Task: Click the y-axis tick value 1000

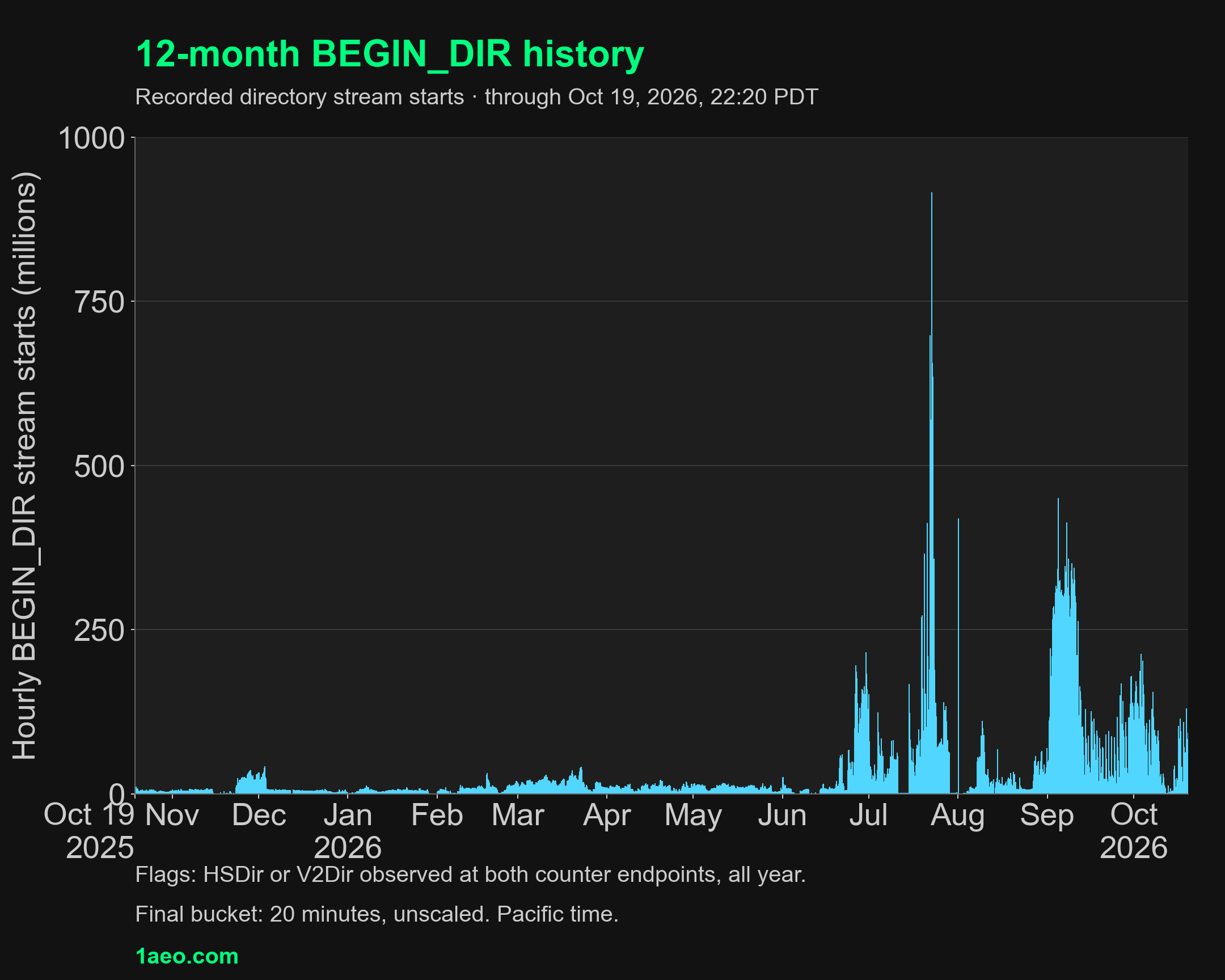Action: [91, 138]
